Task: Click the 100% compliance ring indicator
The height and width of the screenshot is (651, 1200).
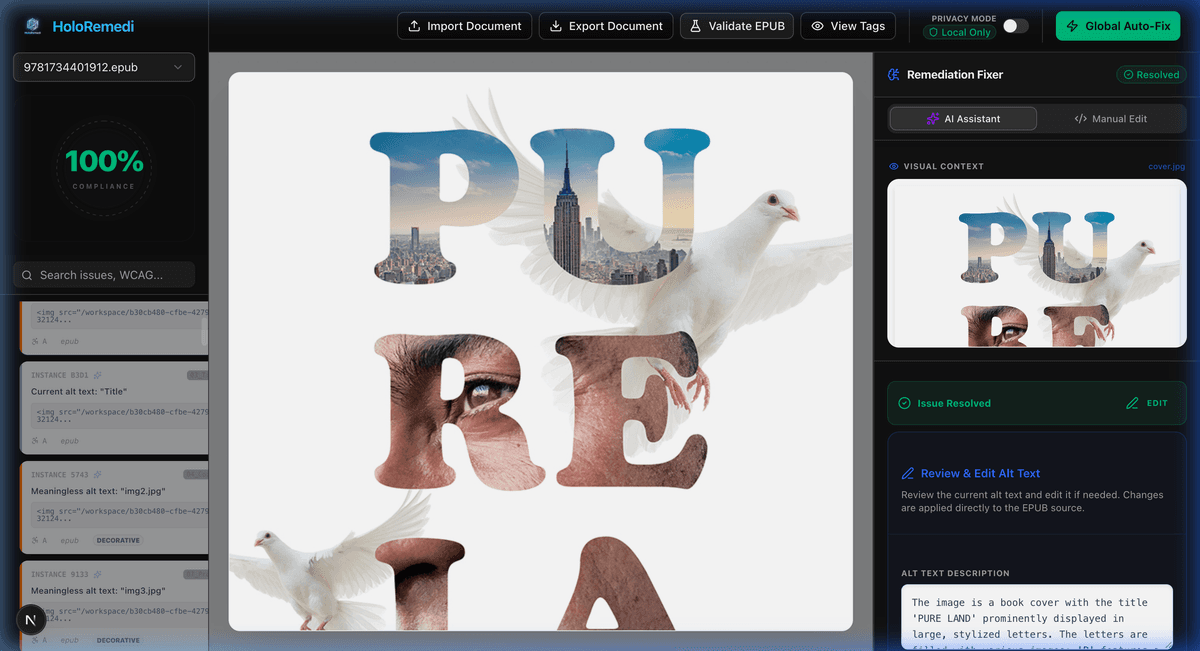Action: point(103,167)
